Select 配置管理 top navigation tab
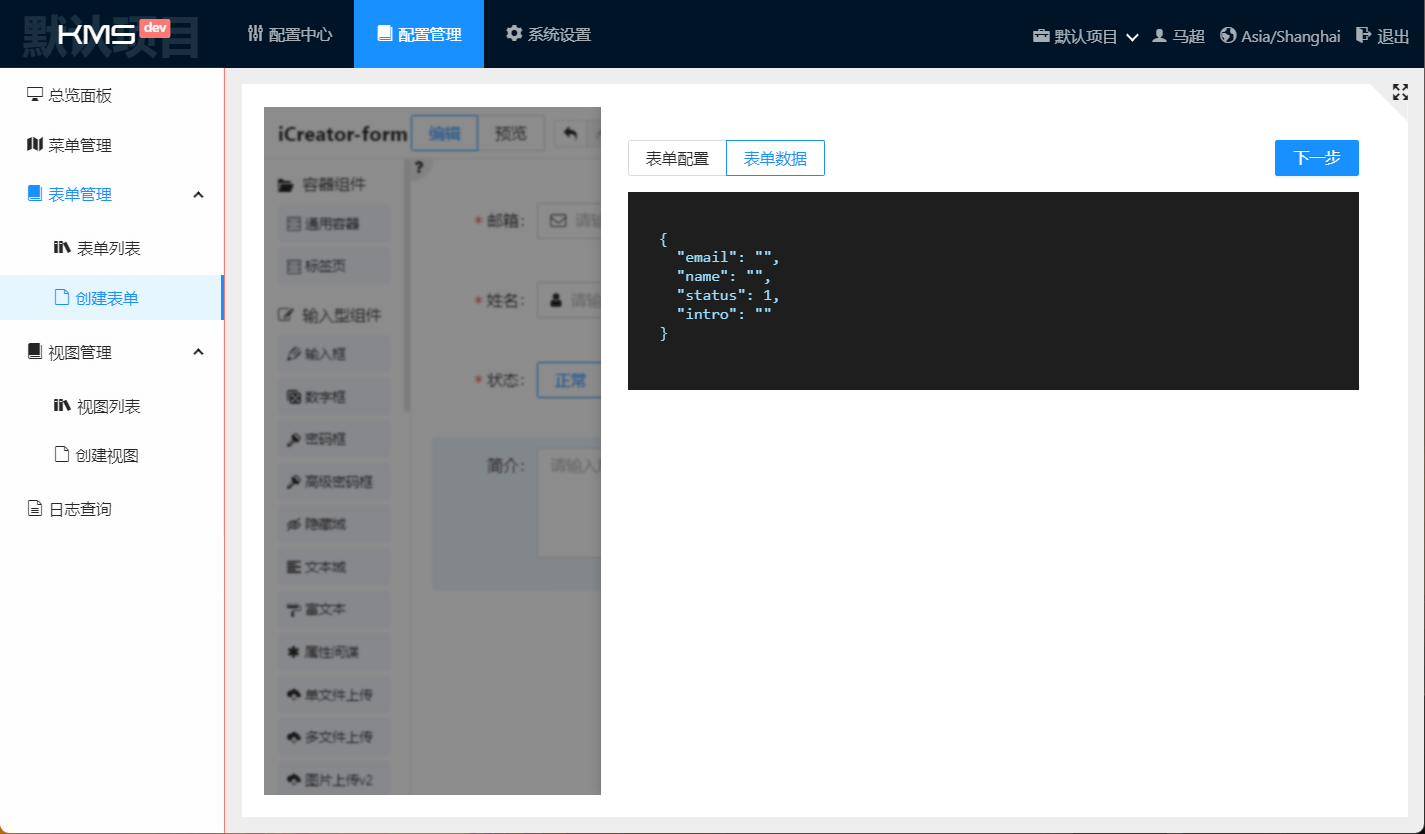 point(419,35)
